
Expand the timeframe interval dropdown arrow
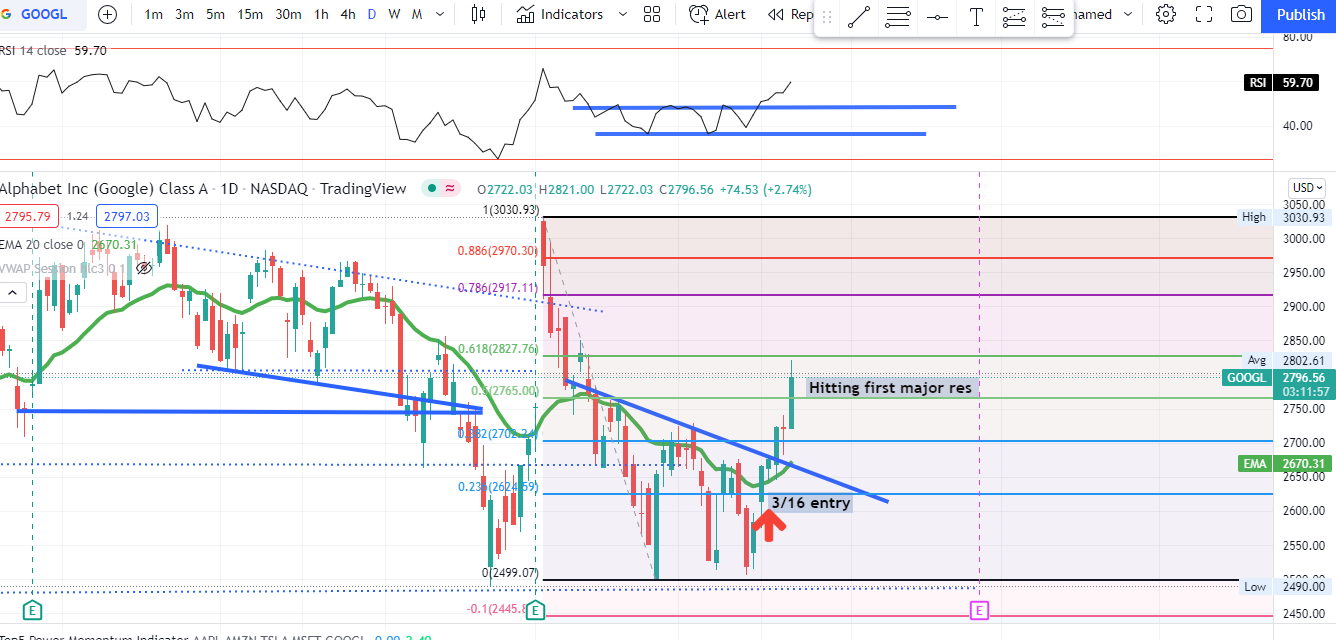coord(439,14)
